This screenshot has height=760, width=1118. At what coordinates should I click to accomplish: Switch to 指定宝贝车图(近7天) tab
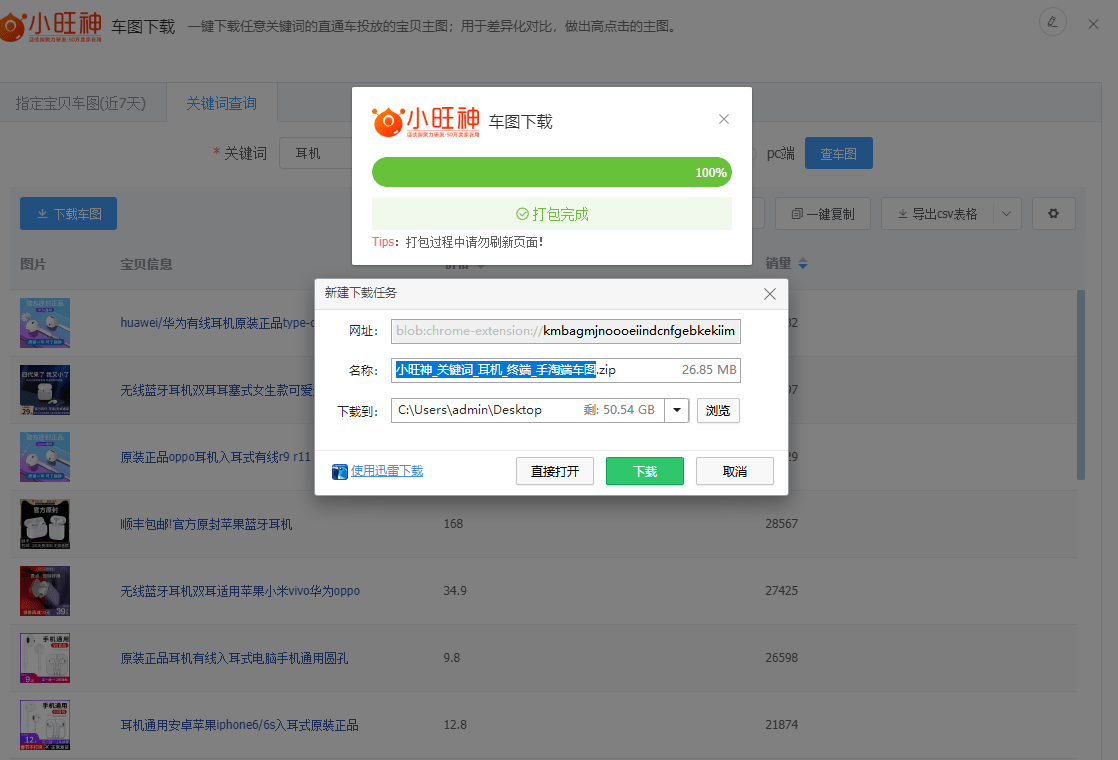click(x=81, y=103)
